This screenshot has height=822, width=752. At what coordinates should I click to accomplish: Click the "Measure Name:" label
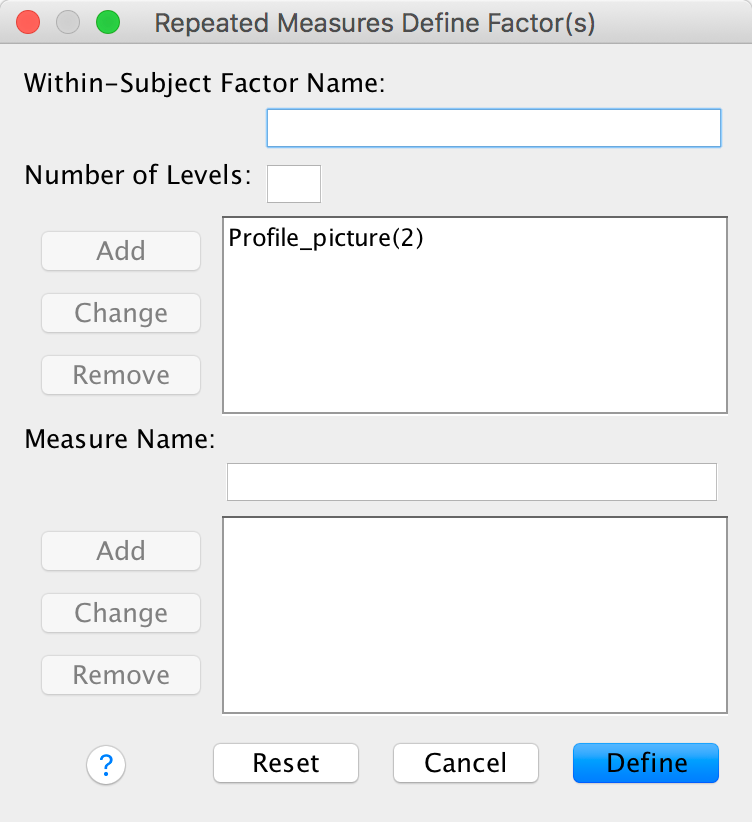pyautogui.click(x=120, y=438)
